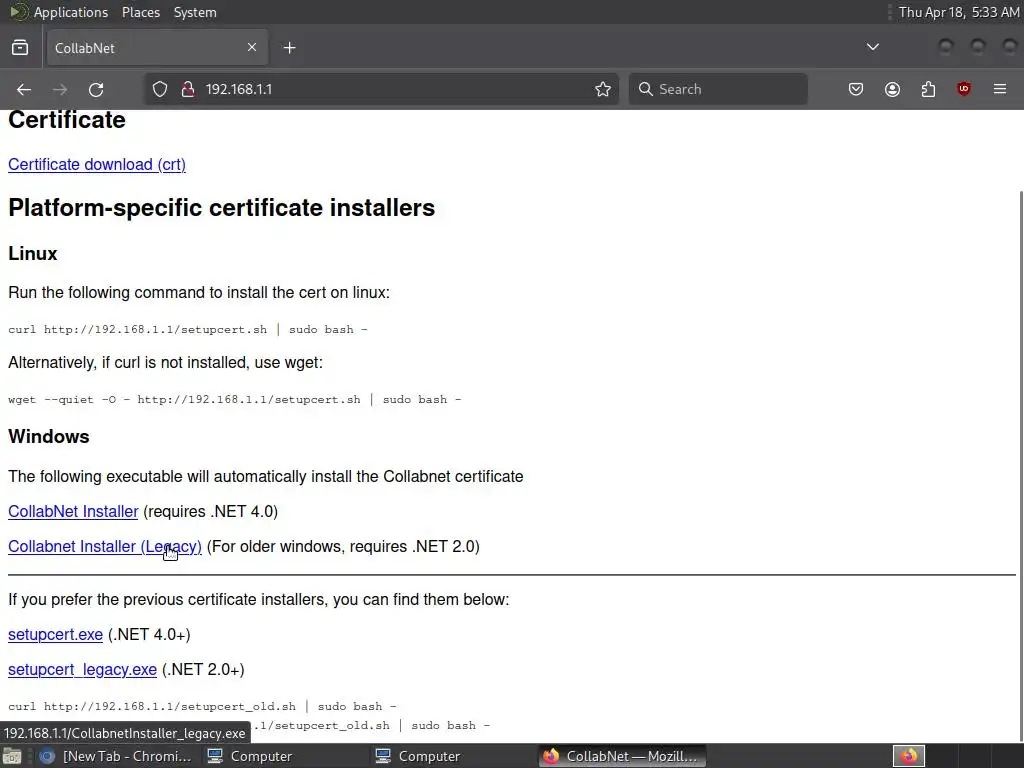
Task: Focus the Search box in toolbar
Action: 718,89
